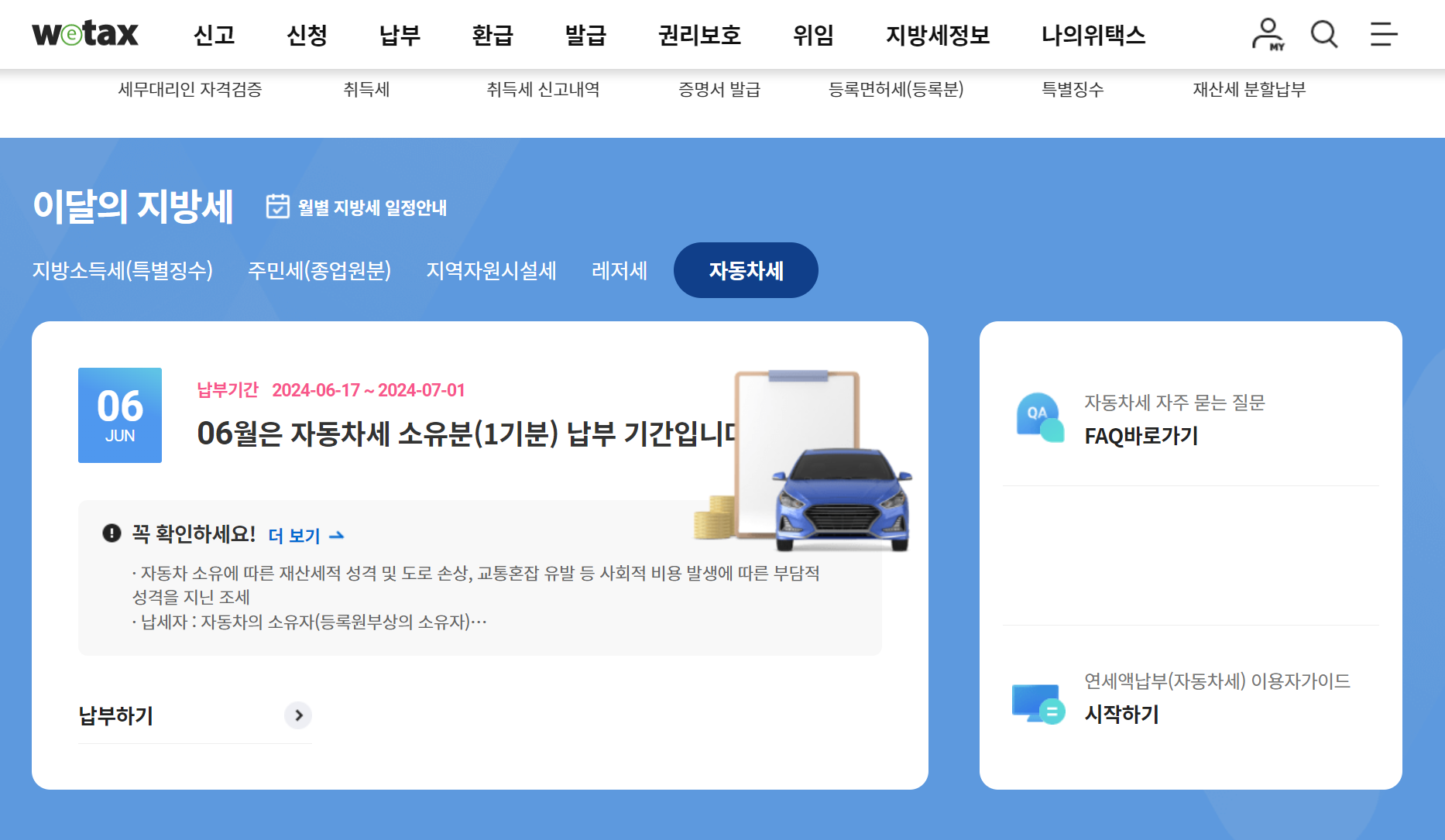Open the 납부 menu
This screenshot has width=1445, height=840.
(400, 35)
